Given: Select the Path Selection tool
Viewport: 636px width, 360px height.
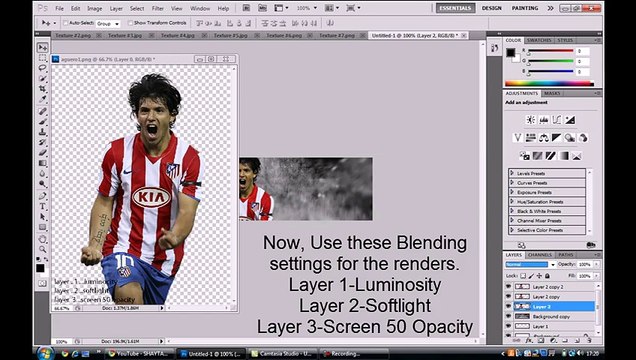Looking at the screenshot, I should click(42, 217).
